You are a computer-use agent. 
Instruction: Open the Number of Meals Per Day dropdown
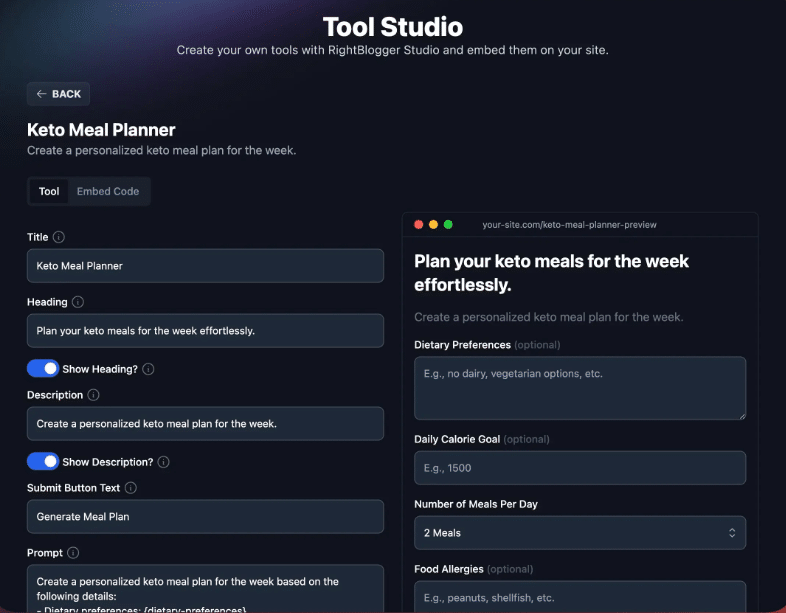click(x=580, y=533)
